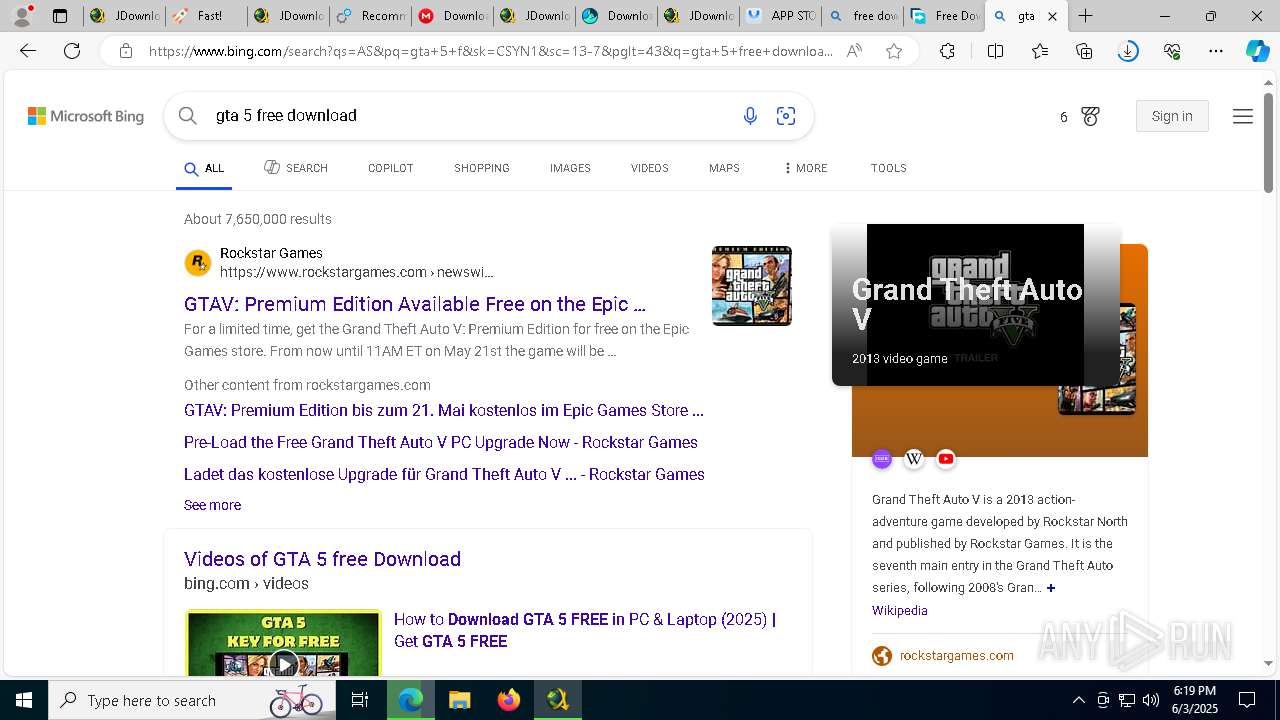
Task: Open rockstargames.com link in side panel
Action: (x=956, y=656)
